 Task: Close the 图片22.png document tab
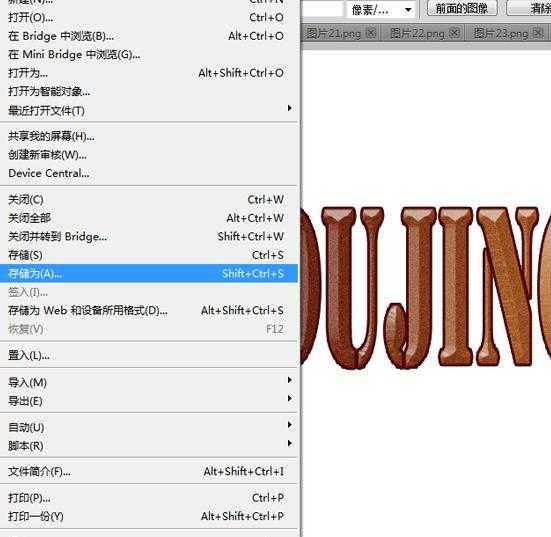(x=455, y=33)
